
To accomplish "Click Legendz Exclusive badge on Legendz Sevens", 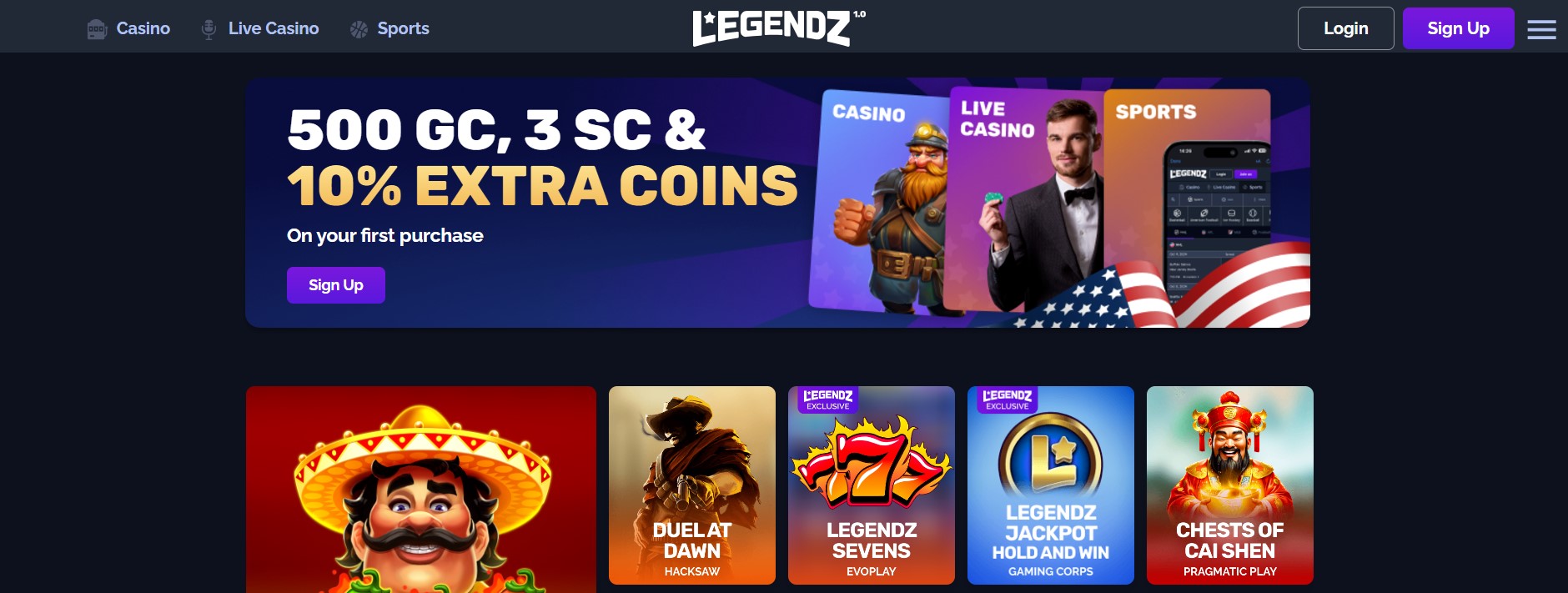I will tap(827, 400).
